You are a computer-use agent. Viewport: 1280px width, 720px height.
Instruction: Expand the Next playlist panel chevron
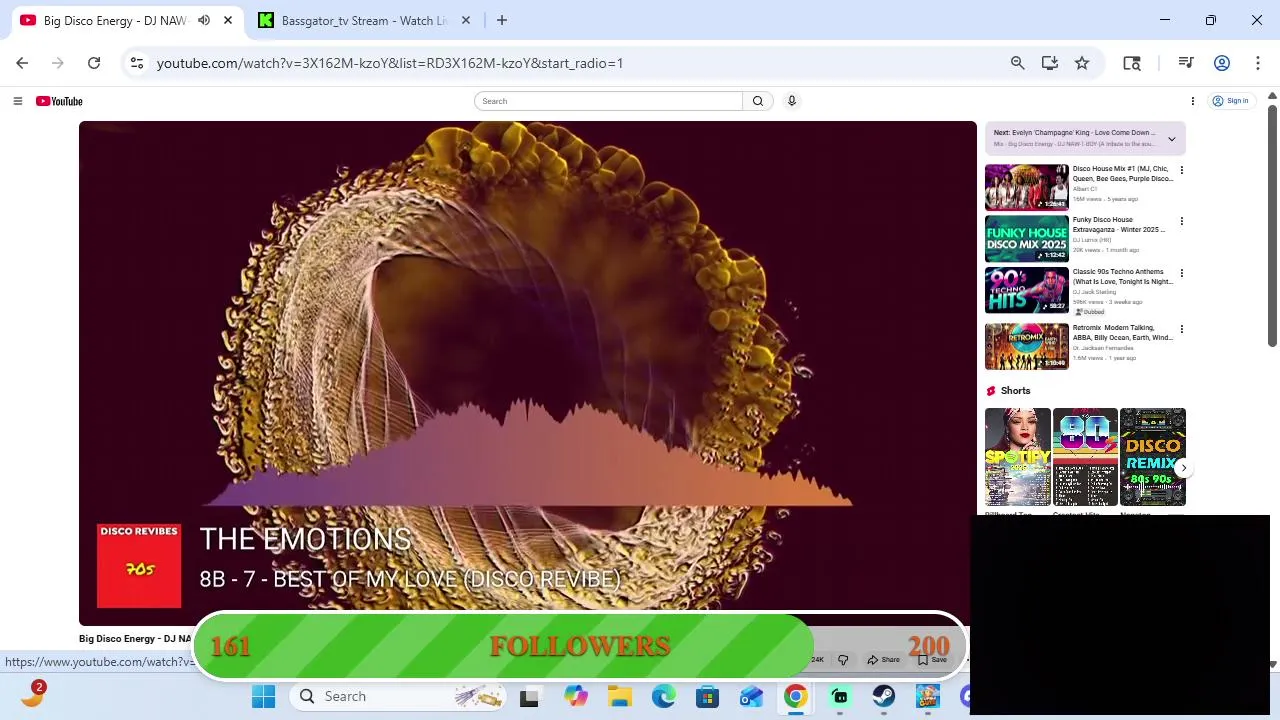[x=1171, y=139]
